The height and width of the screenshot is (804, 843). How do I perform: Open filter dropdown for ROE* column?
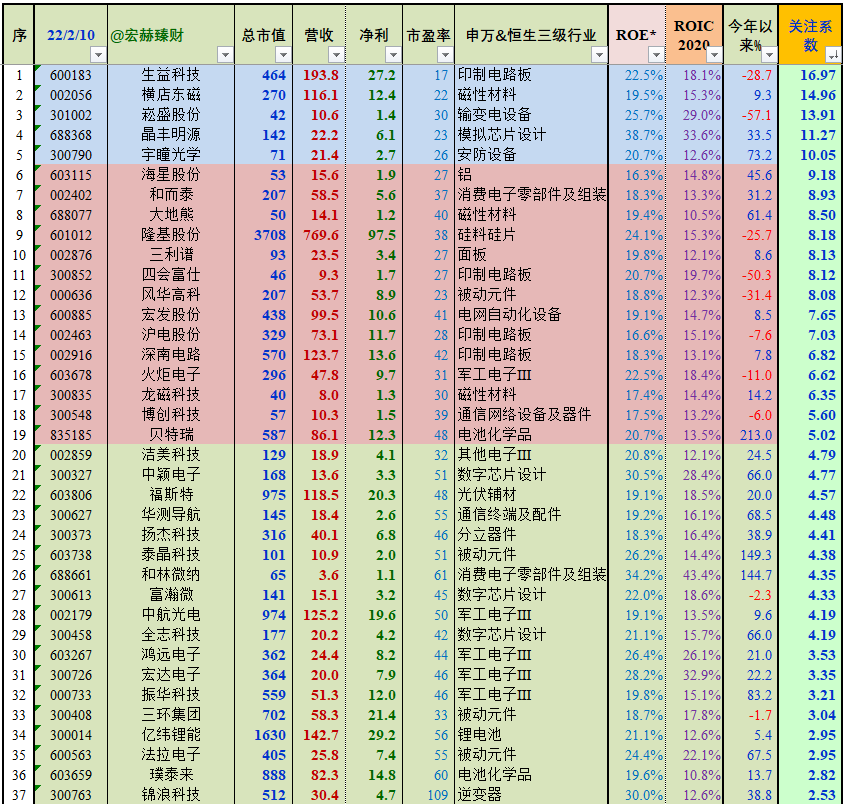pyautogui.click(x=656, y=55)
